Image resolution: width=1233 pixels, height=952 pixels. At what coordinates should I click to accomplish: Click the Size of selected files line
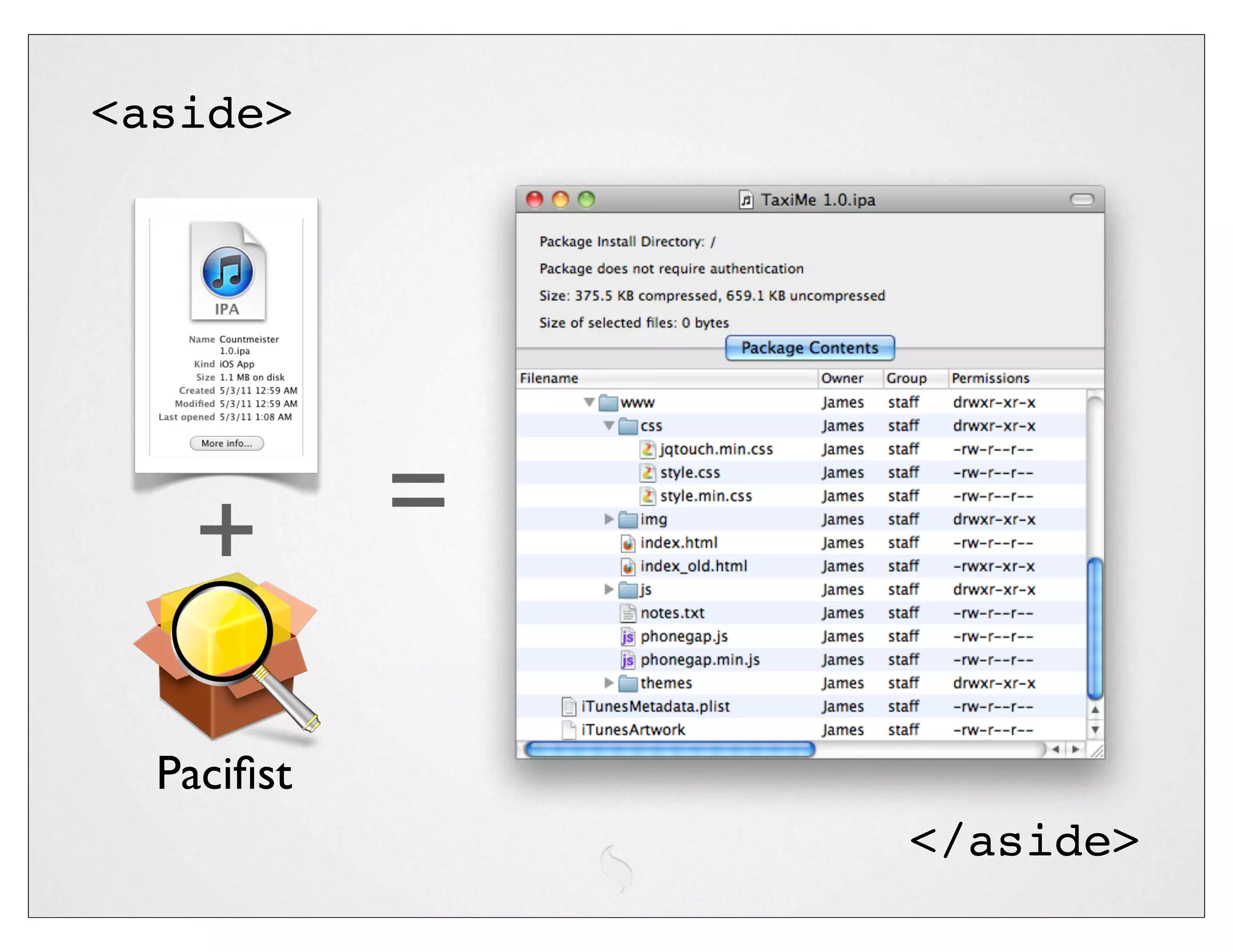click(x=634, y=323)
